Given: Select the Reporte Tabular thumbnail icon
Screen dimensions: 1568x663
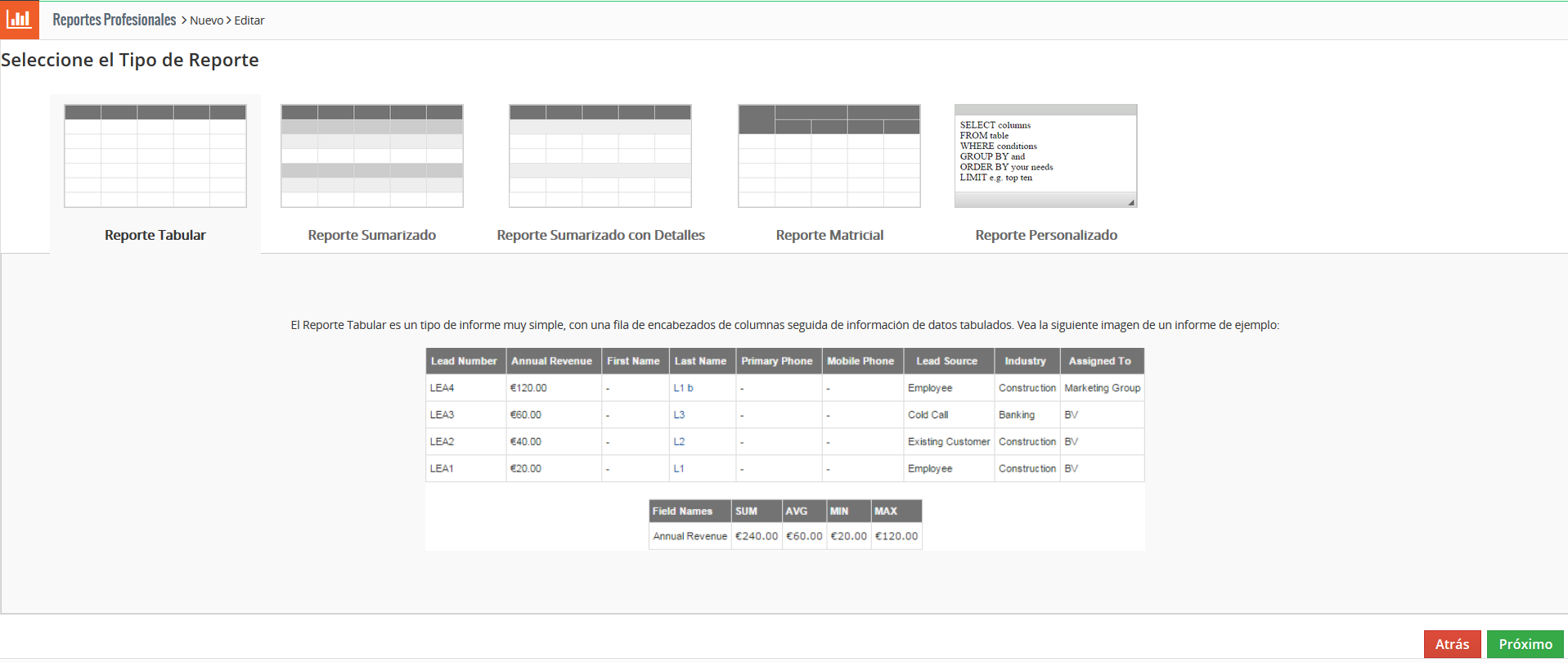Looking at the screenshot, I should (x=155, y=156).
